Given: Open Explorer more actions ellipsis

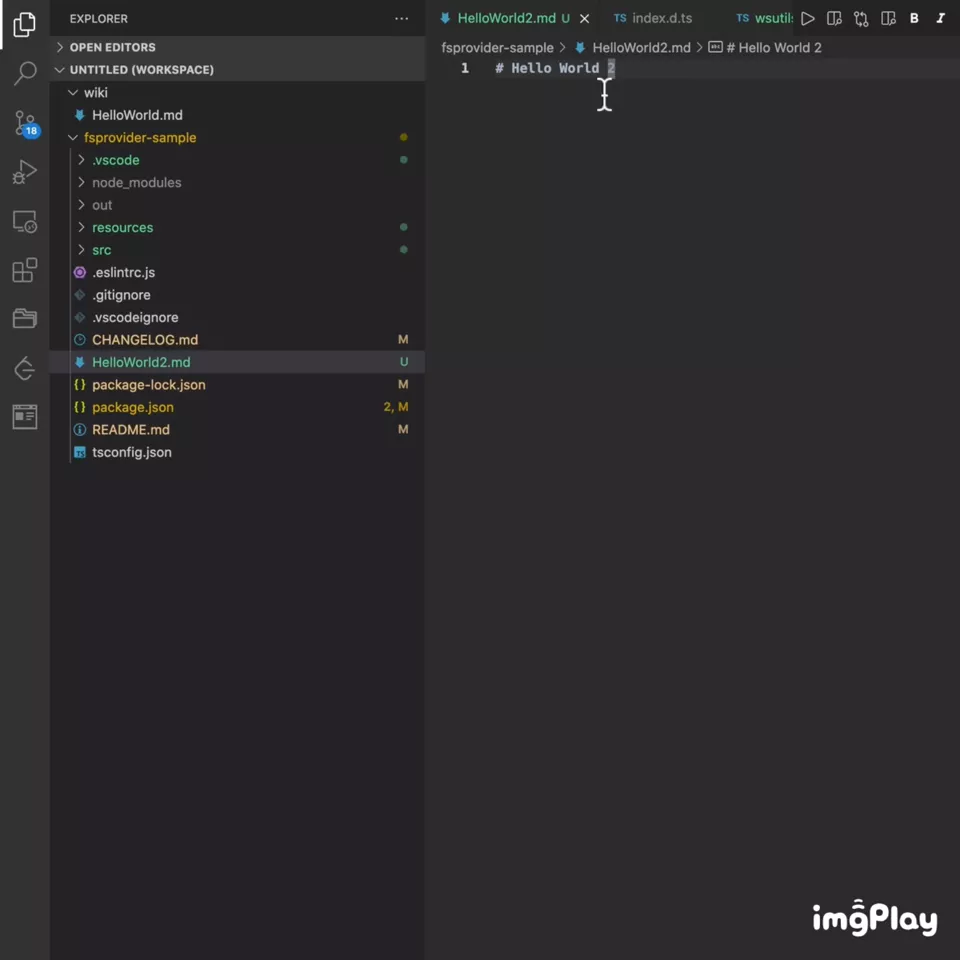Looking at the screenshot, I should tap(402, 18).
